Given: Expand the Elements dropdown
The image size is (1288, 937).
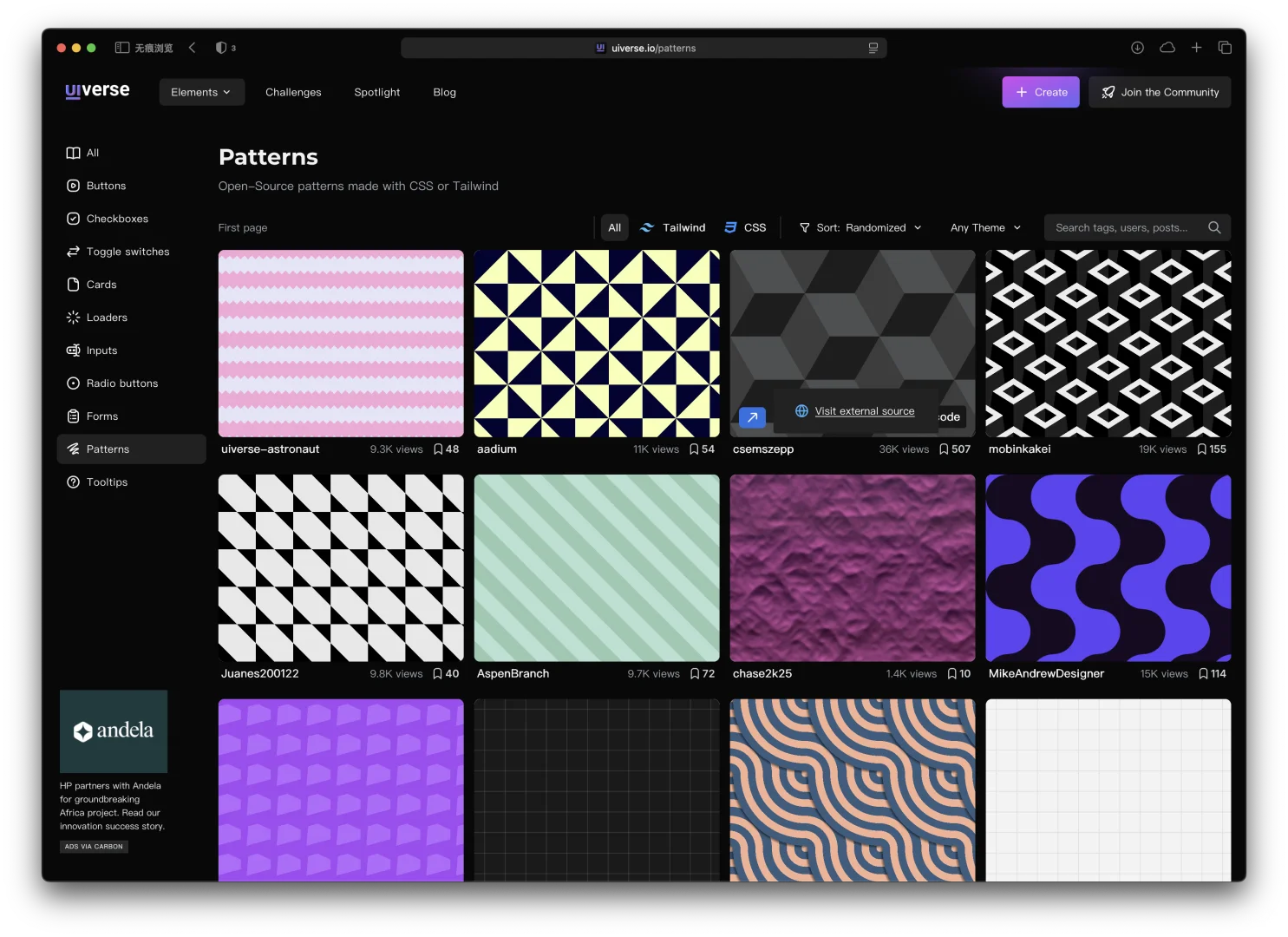Looking at the screenshot, I should pos(201,92).
